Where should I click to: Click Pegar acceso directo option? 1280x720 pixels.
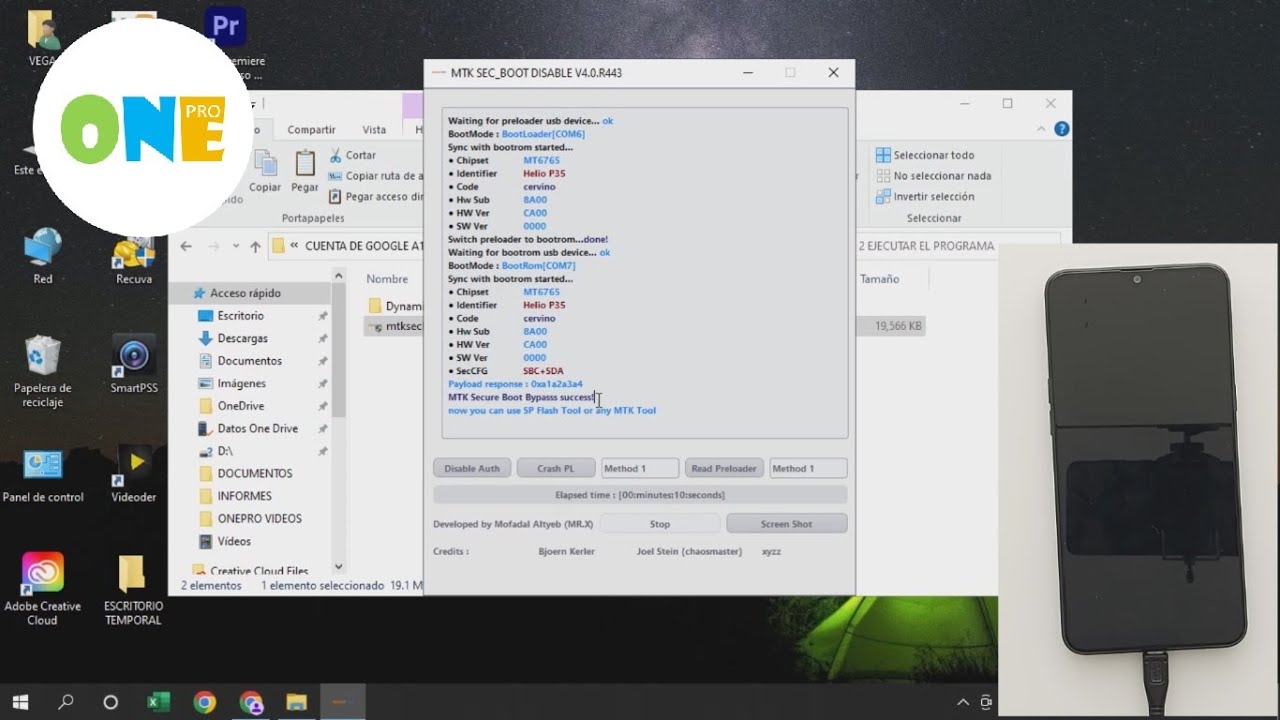(376, 197)
